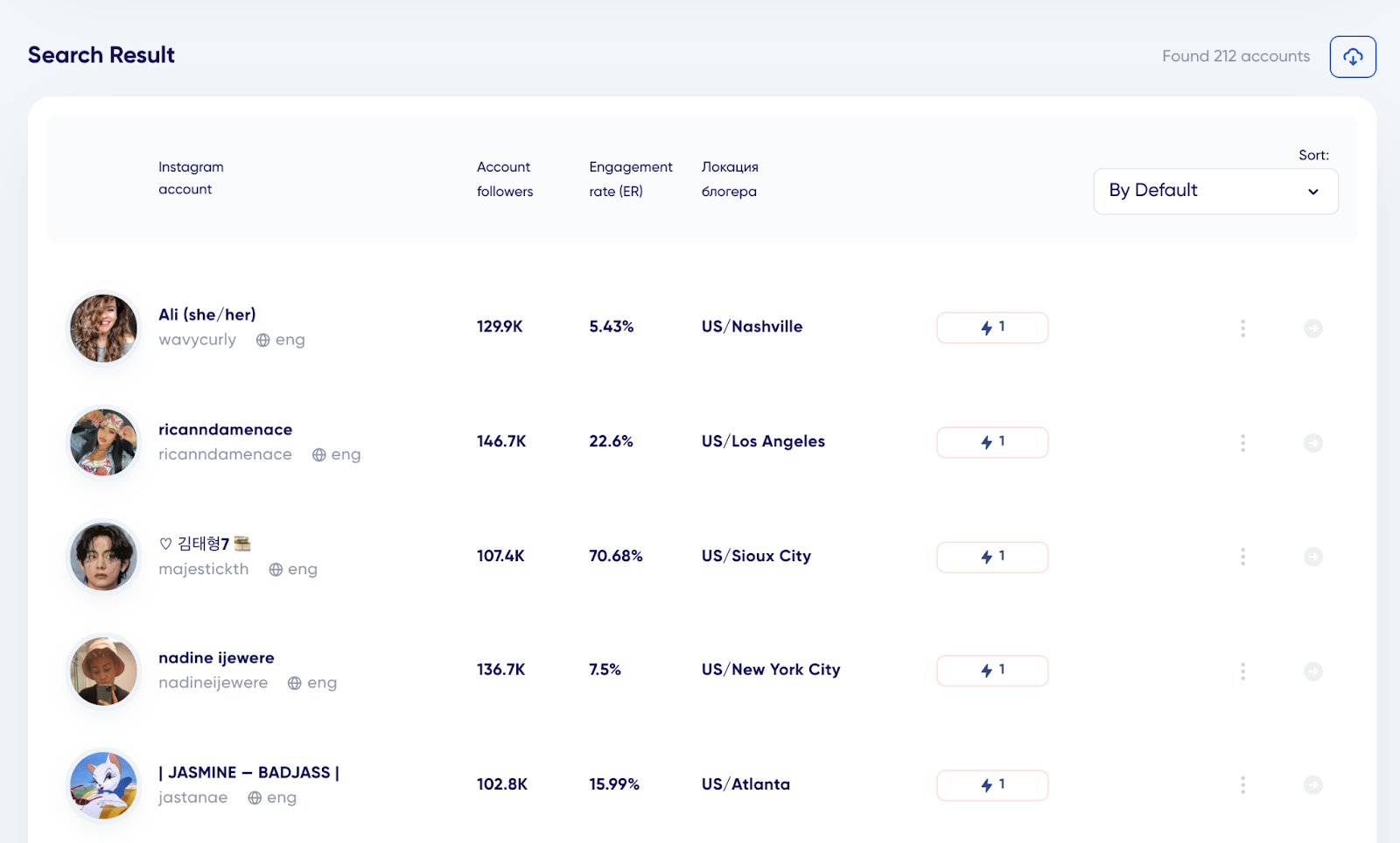Click majestickth profile photo thumbnail

(x=103, y=557)
